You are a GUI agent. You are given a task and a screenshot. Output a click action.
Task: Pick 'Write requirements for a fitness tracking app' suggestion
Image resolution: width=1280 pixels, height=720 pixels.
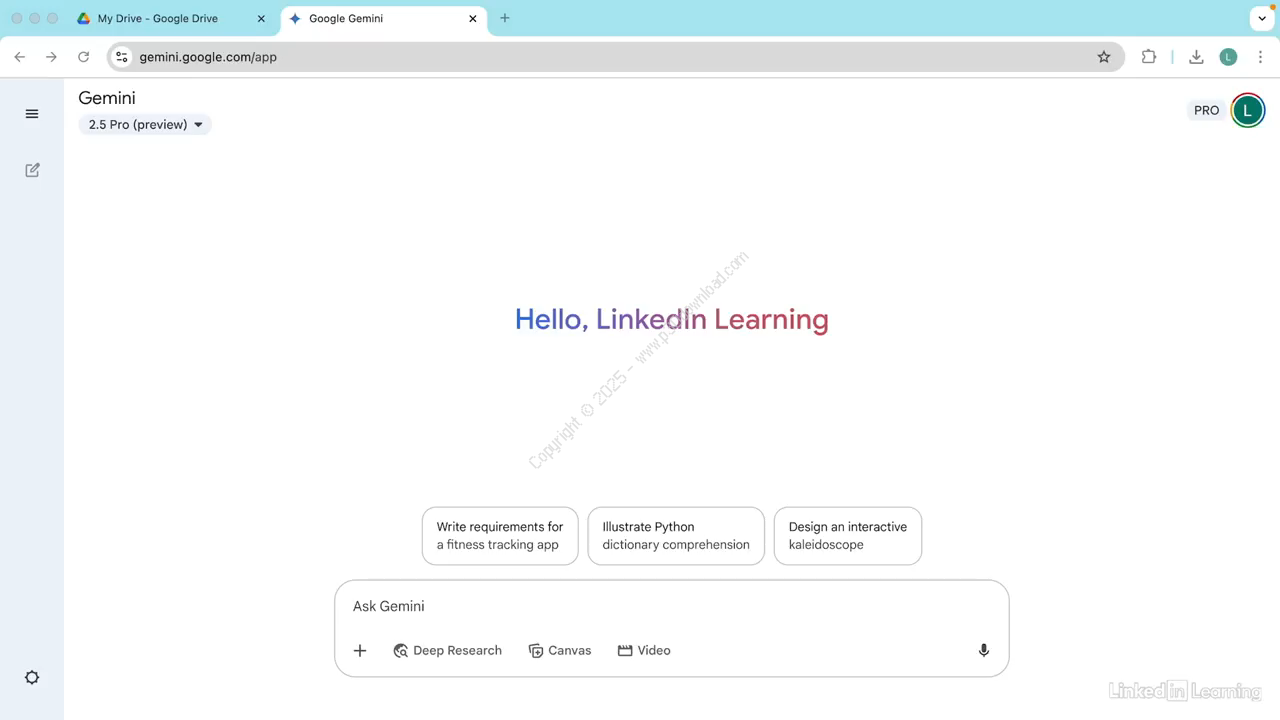coord(500,536)
